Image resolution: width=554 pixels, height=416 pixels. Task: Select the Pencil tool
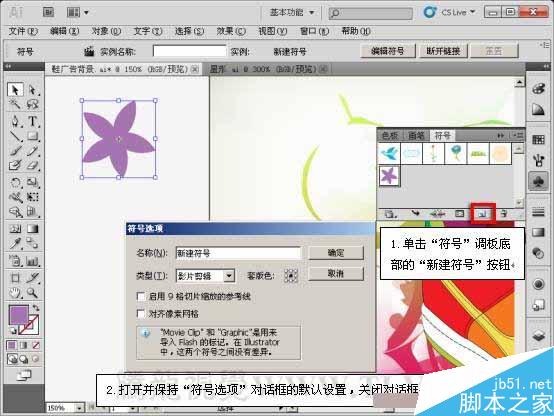pyautogui.click(x=33, y=151)
